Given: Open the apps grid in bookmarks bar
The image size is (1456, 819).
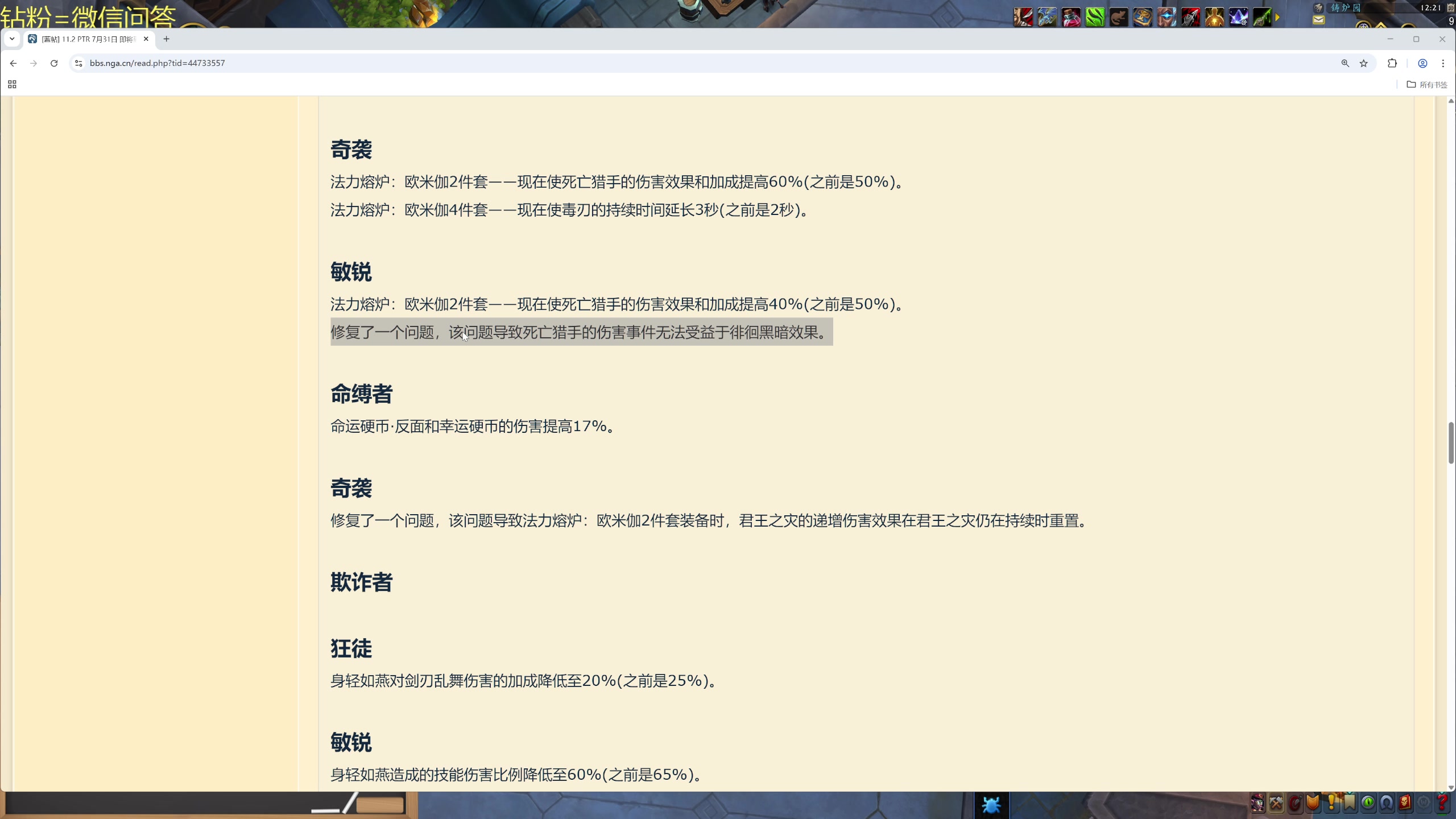Looking at the screenshot, I should tap(12, 84).
